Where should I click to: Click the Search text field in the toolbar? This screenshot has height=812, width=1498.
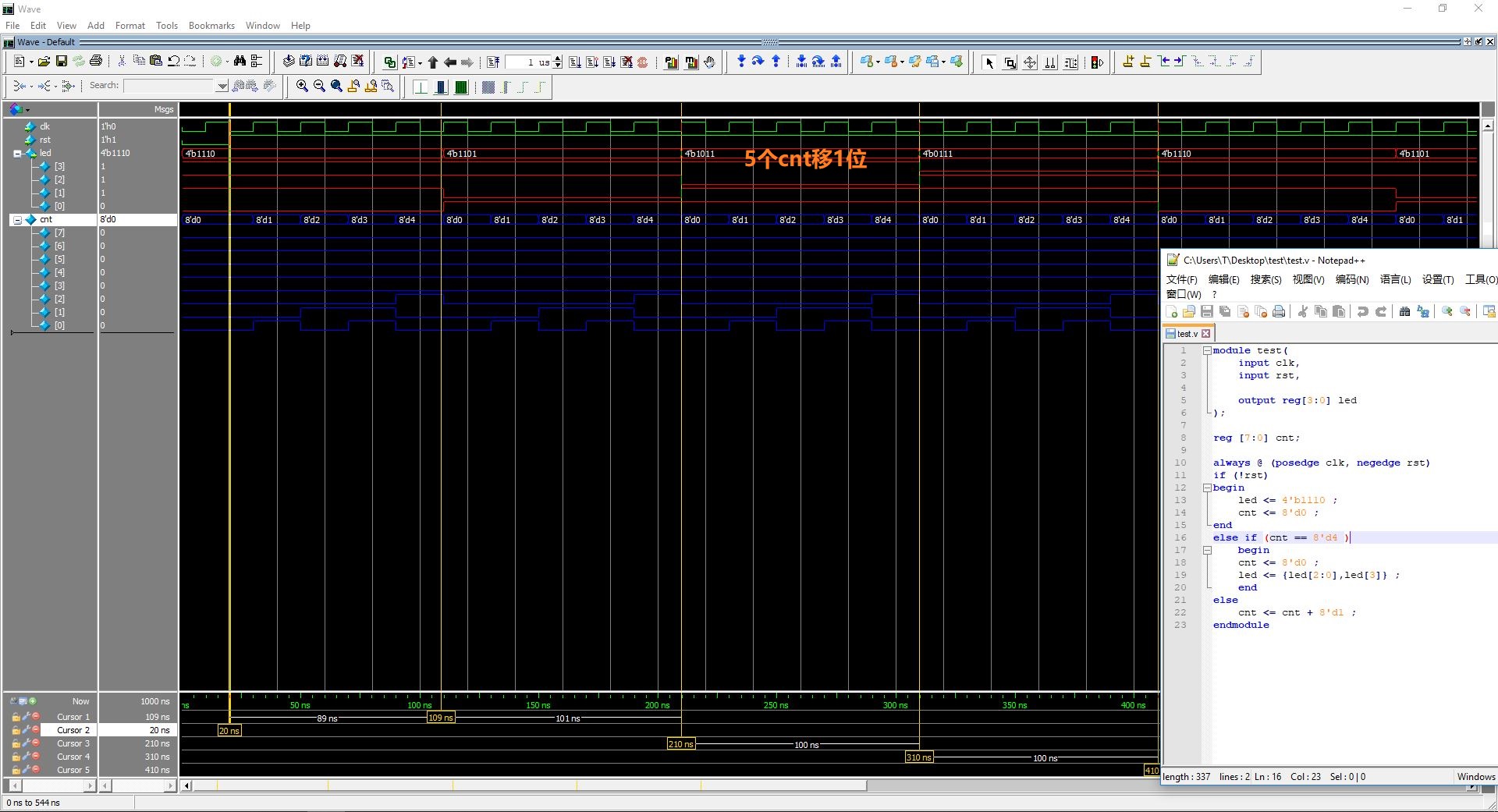(x=169, y=86)
